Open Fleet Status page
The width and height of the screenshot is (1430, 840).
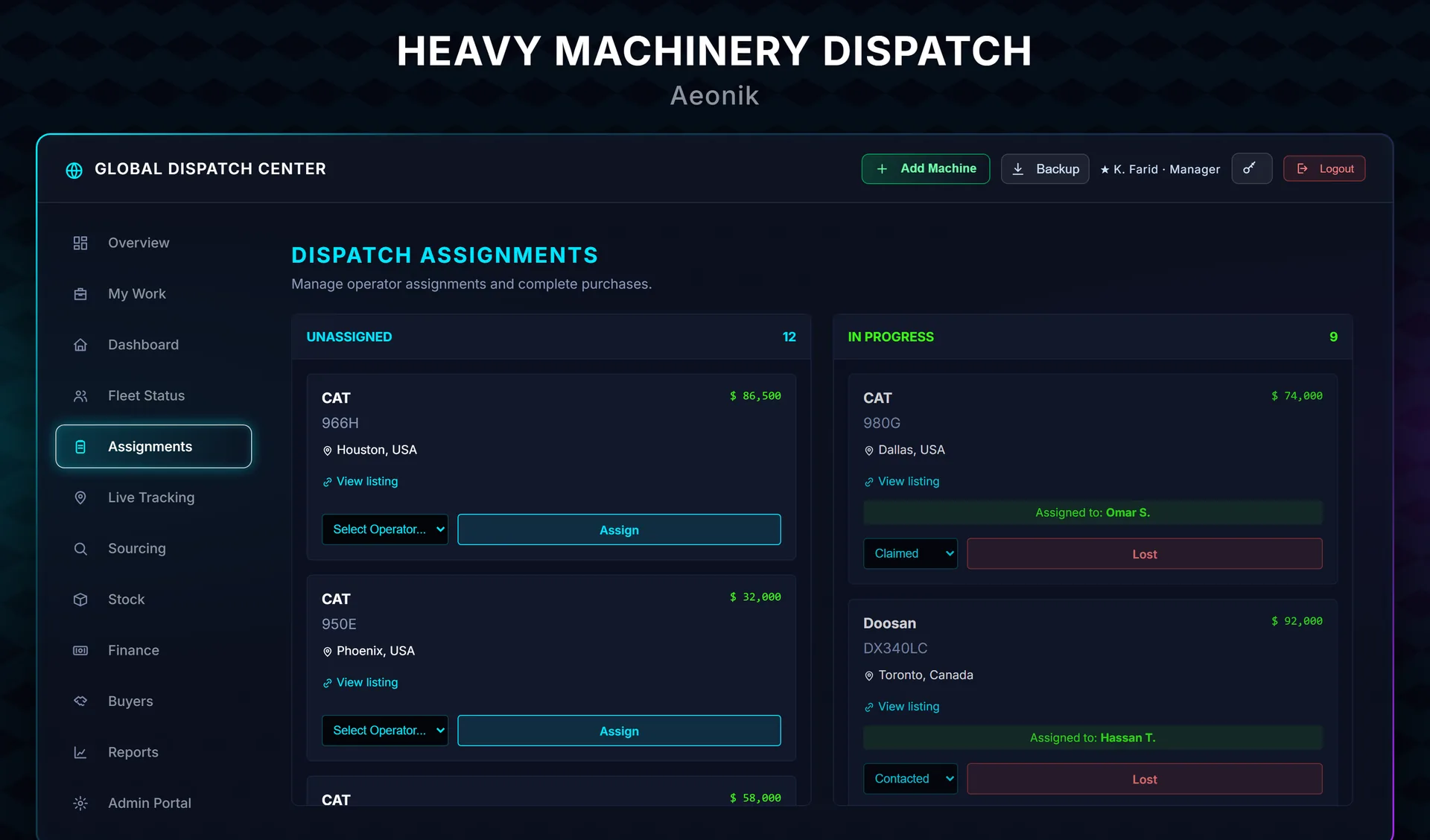[153, 396]
